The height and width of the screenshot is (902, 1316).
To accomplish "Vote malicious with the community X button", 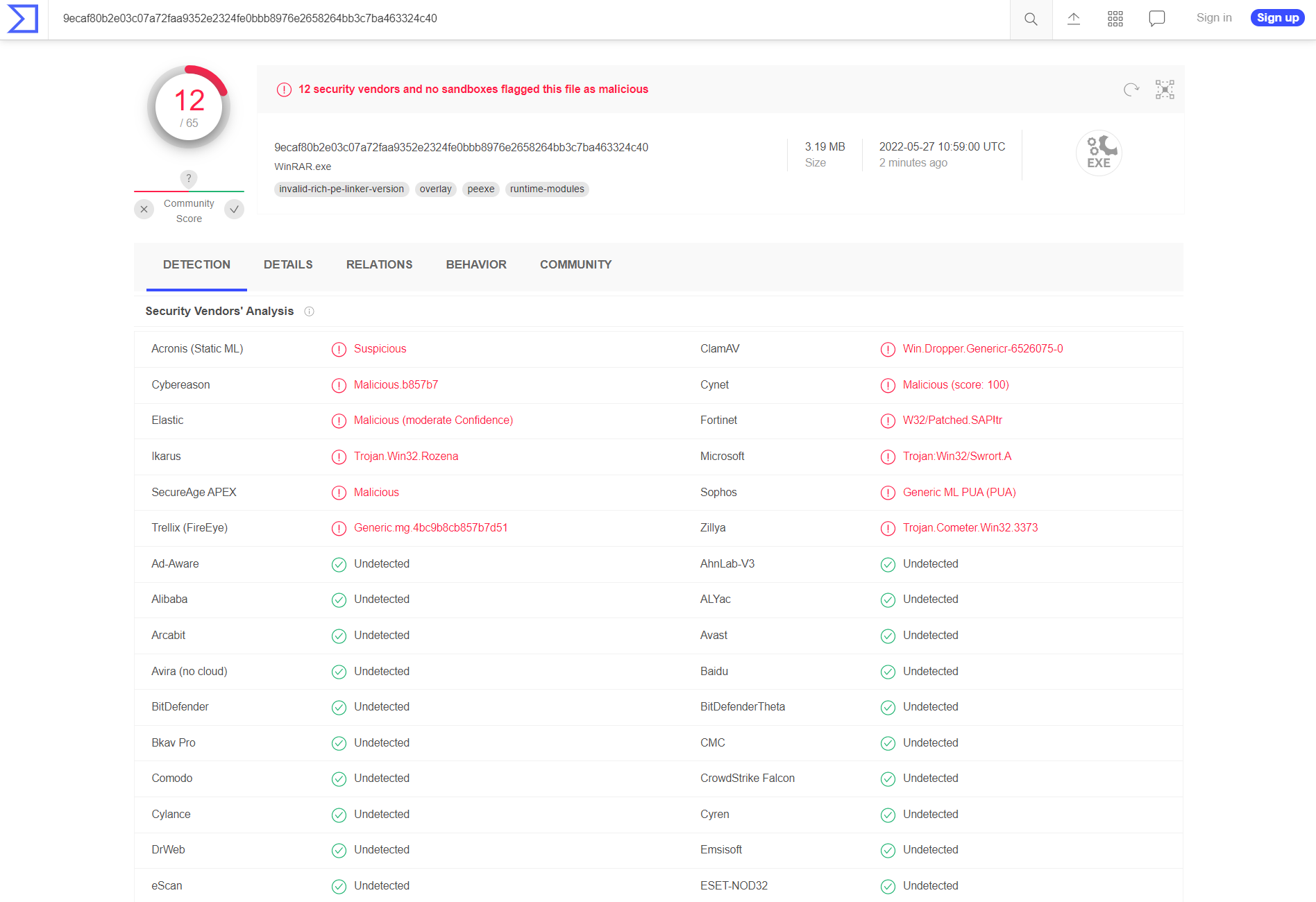I will (x=144, y=210).
